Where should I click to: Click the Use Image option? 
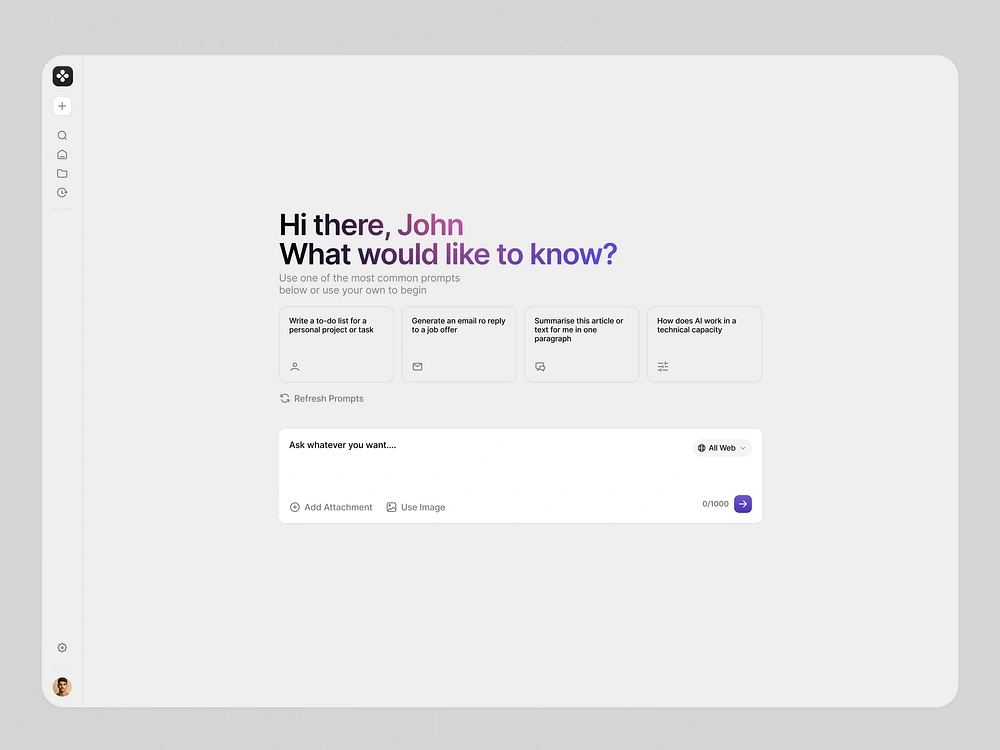[416, 507]
